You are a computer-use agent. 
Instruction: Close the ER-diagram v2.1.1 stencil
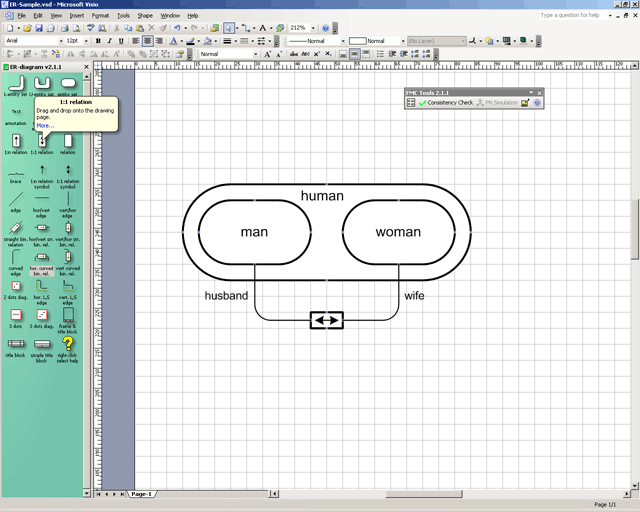click(x=86, y=67)
